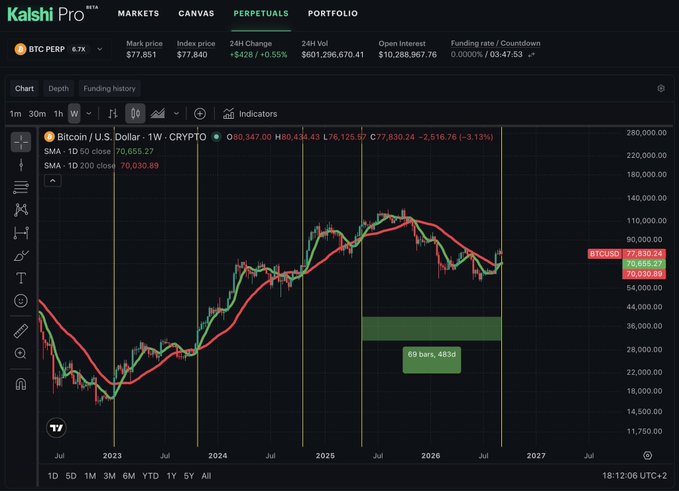Screen dimensions: 679x491
Task: Open the emoji icons tool
Action: tap(21, 300)
